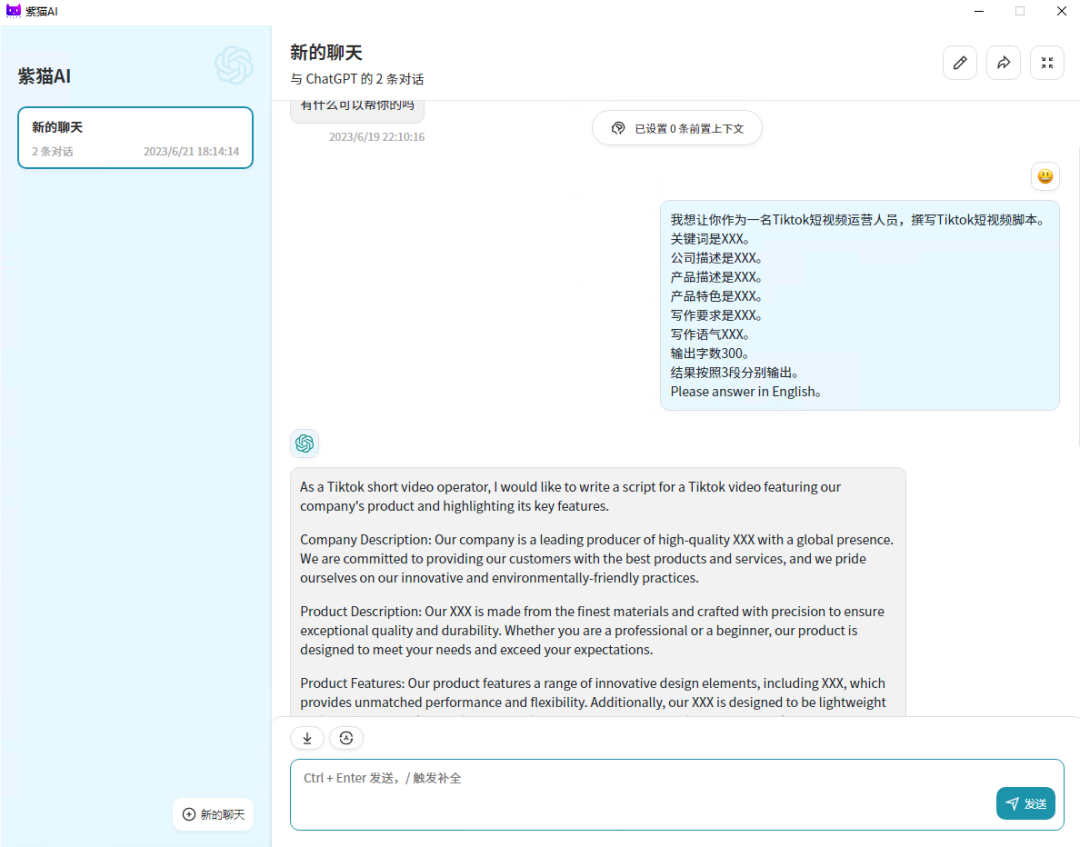This screenshot has width=1080, height=847.
Task: Click the ChatGPT logo in sidebar header
Action: click(234, 66)
